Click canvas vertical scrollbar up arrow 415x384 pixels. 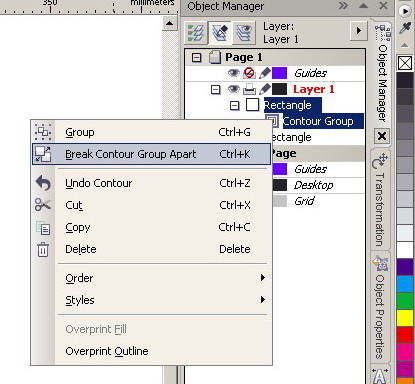[x=170, y=23]
